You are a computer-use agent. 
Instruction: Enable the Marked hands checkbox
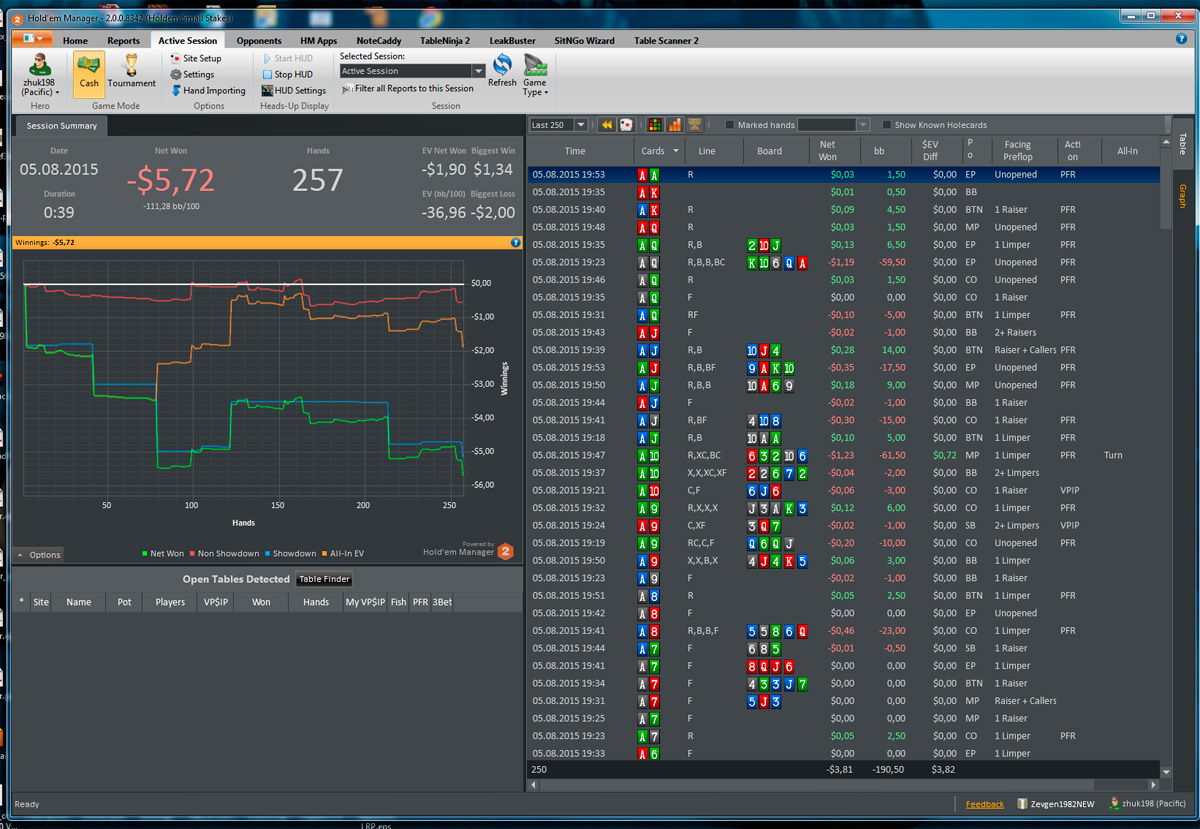[x=729, y=125]
